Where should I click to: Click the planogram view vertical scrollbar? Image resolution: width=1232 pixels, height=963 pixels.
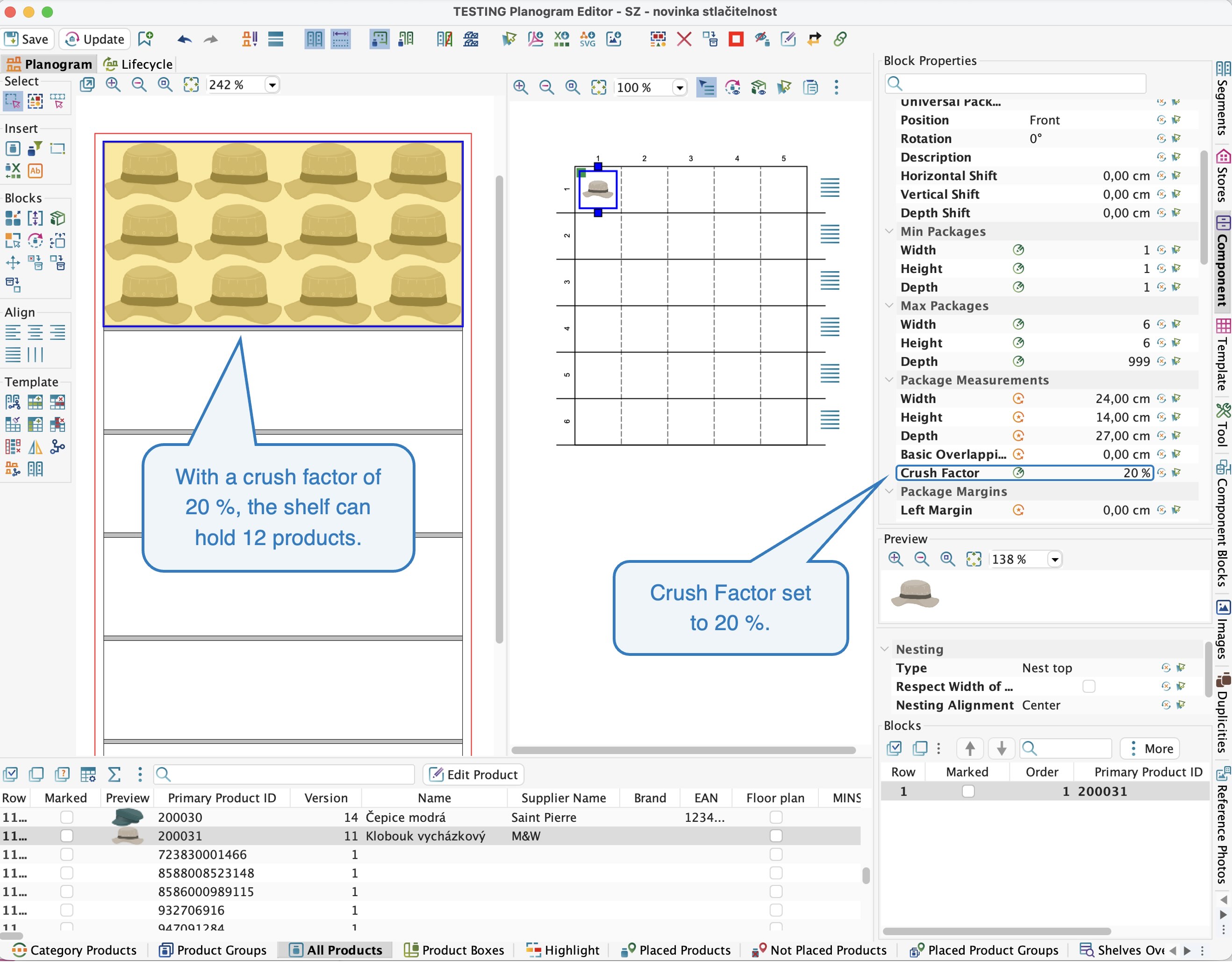[x=499, y=410]
